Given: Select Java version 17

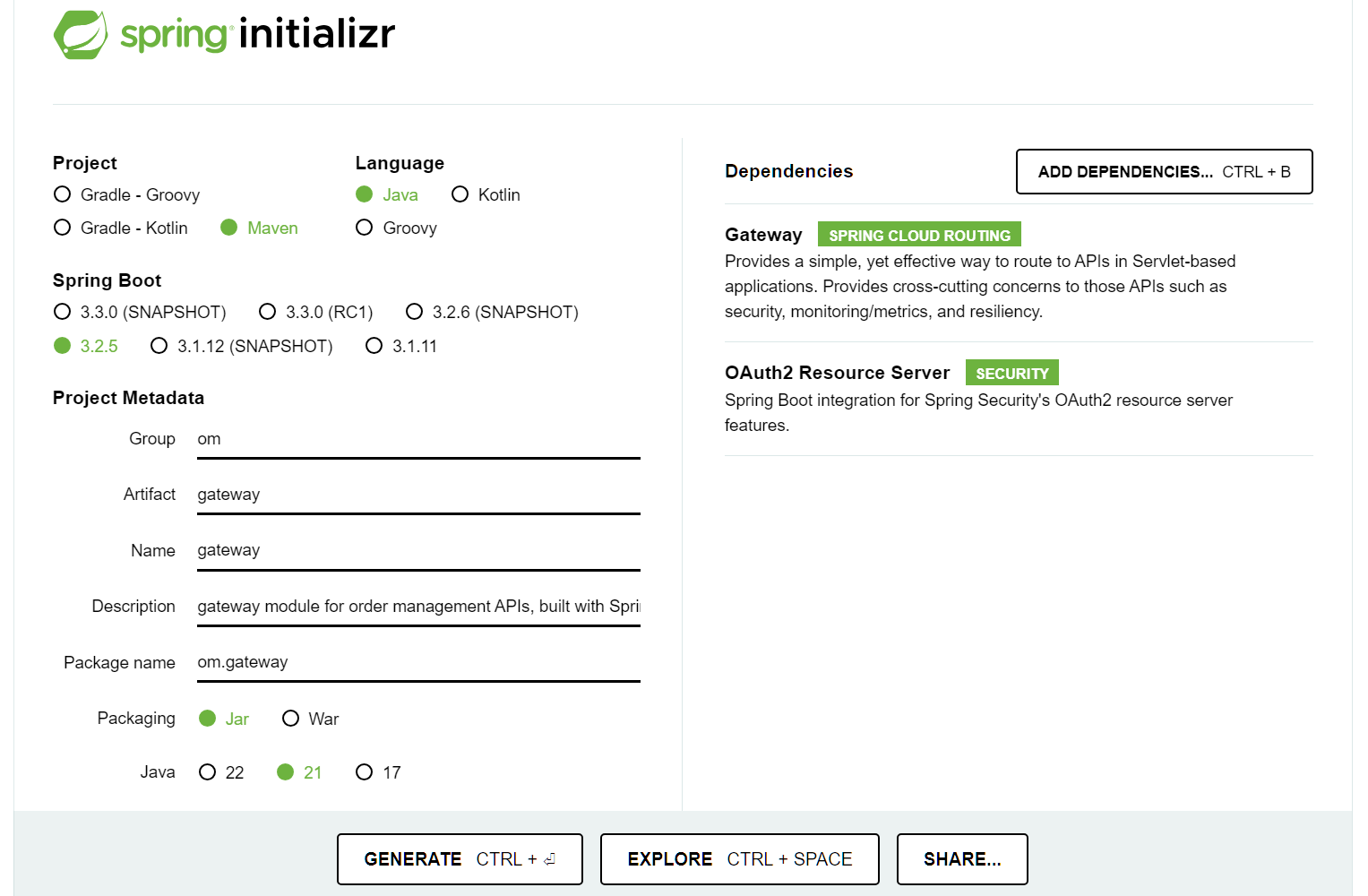Looking at the screenshot, I should pos(378,772).
